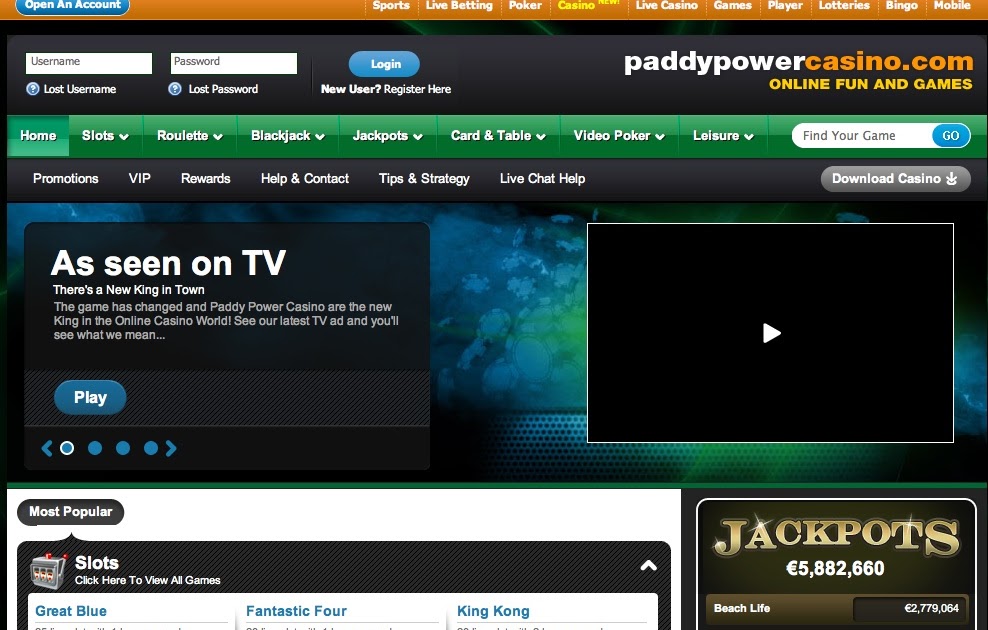
Task: Click Click Here To View All Games
Action: tap(147, 580)
